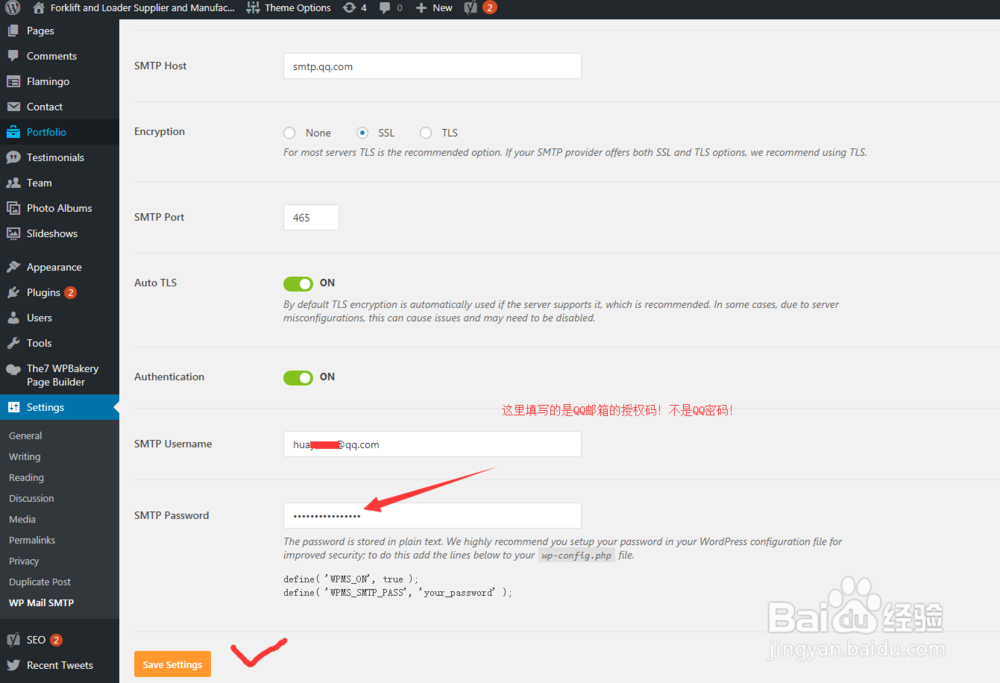Click the Appearance paintbrush icon

coord(13,267)
